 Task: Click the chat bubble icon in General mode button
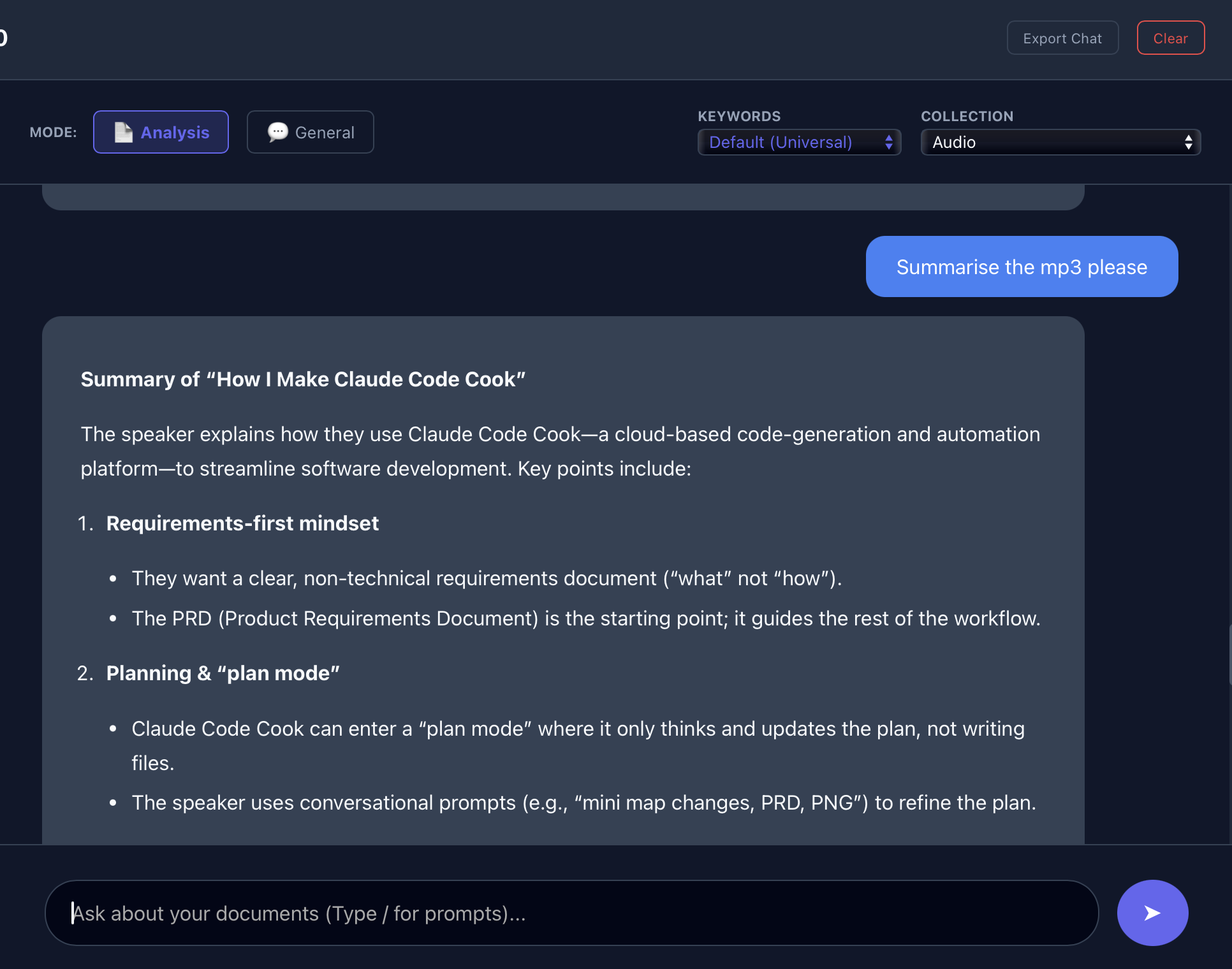tap(277, 132)
